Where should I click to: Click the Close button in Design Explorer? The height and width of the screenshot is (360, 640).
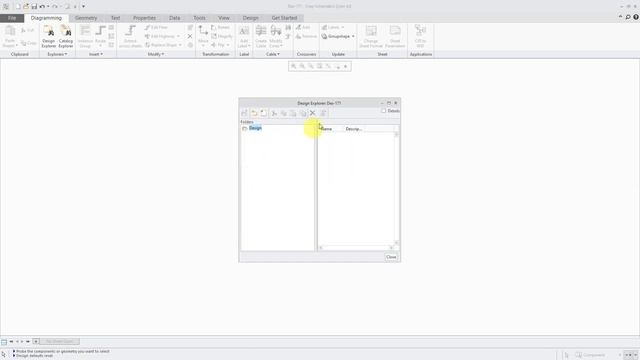pyautogui.click(x=391, y=257)
